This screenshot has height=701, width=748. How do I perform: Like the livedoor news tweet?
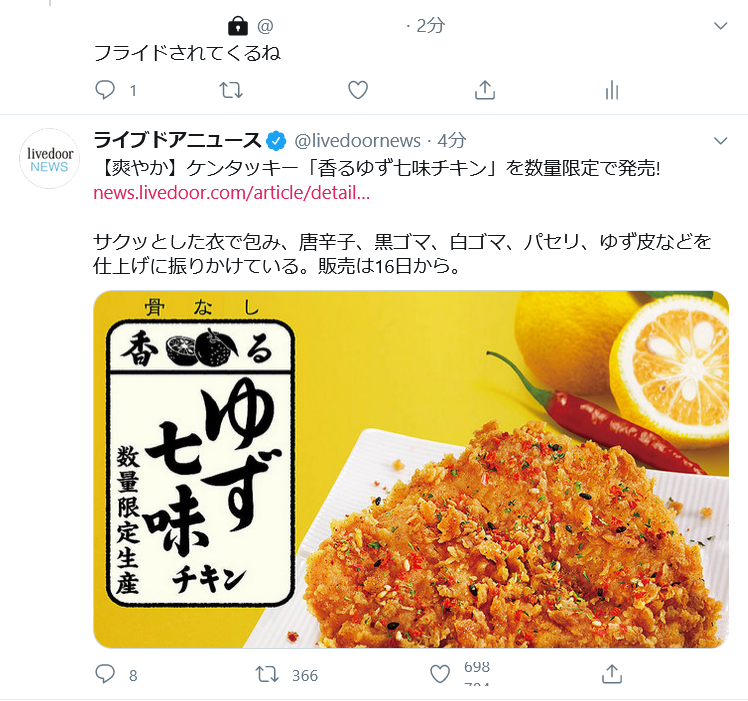(x=439, y=674)
